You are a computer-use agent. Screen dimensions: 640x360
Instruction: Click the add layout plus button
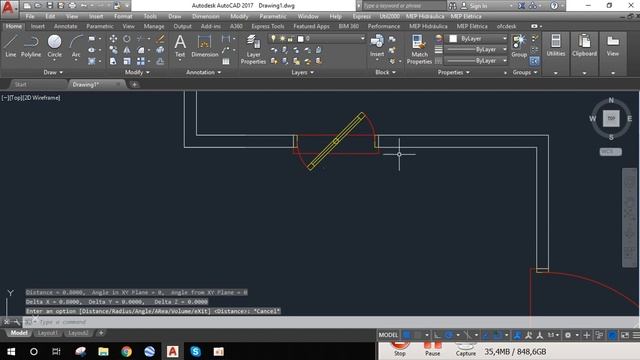coord(101,333)
